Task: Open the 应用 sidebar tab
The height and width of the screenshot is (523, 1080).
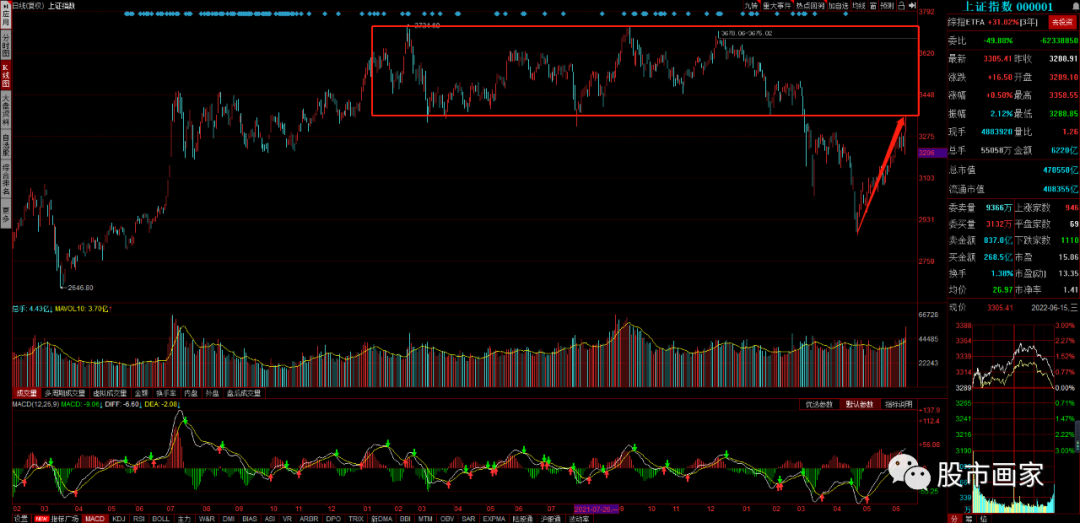Action: [x=5, y=16]
